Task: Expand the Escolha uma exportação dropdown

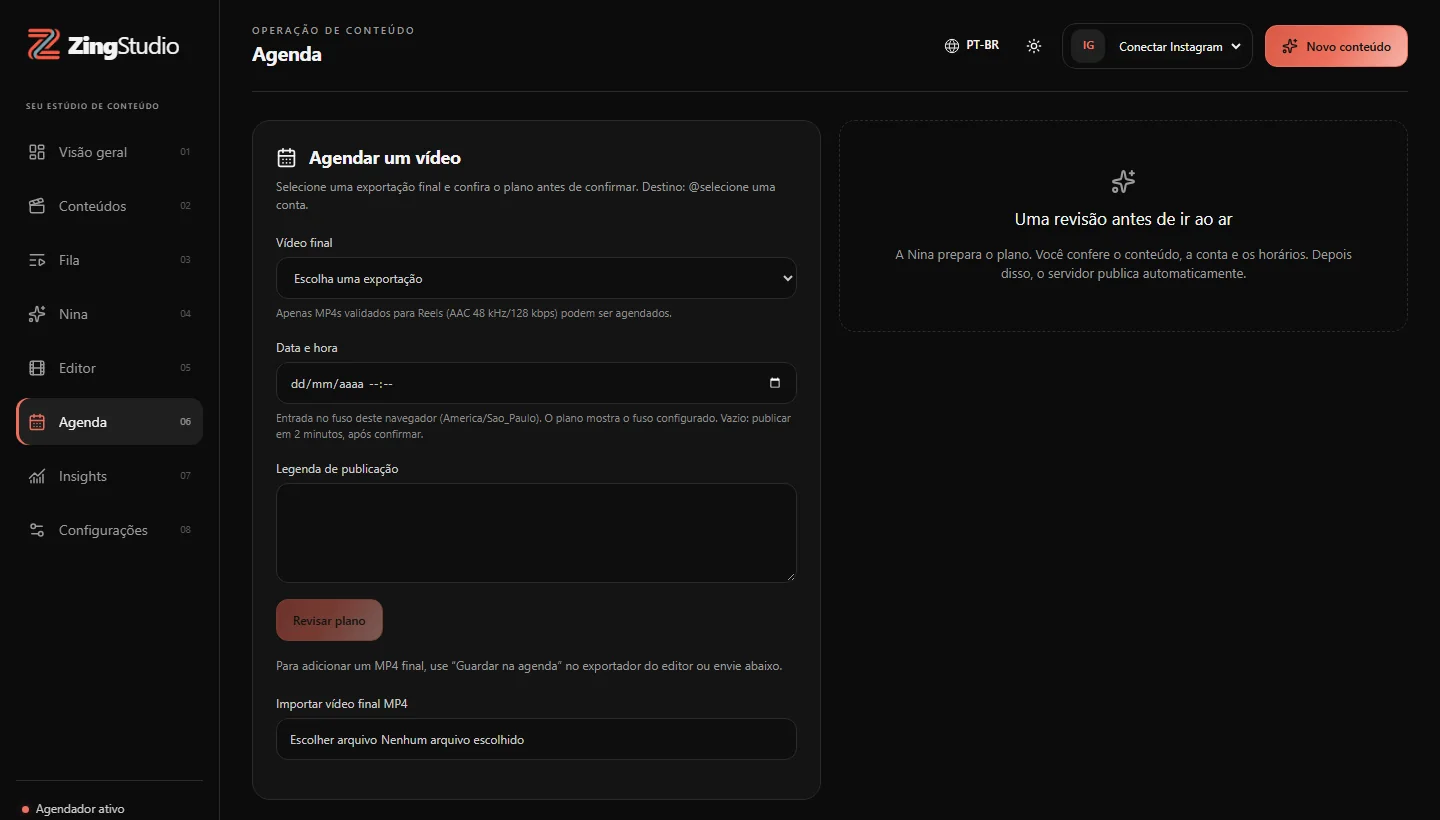Action: tap(536, 278)
